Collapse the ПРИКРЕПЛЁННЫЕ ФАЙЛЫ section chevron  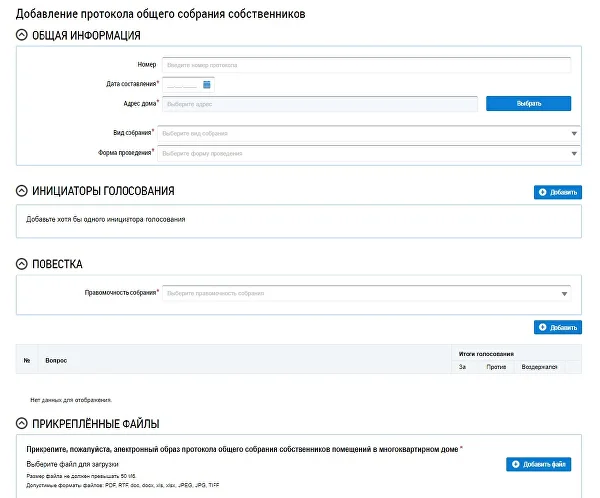23,424
